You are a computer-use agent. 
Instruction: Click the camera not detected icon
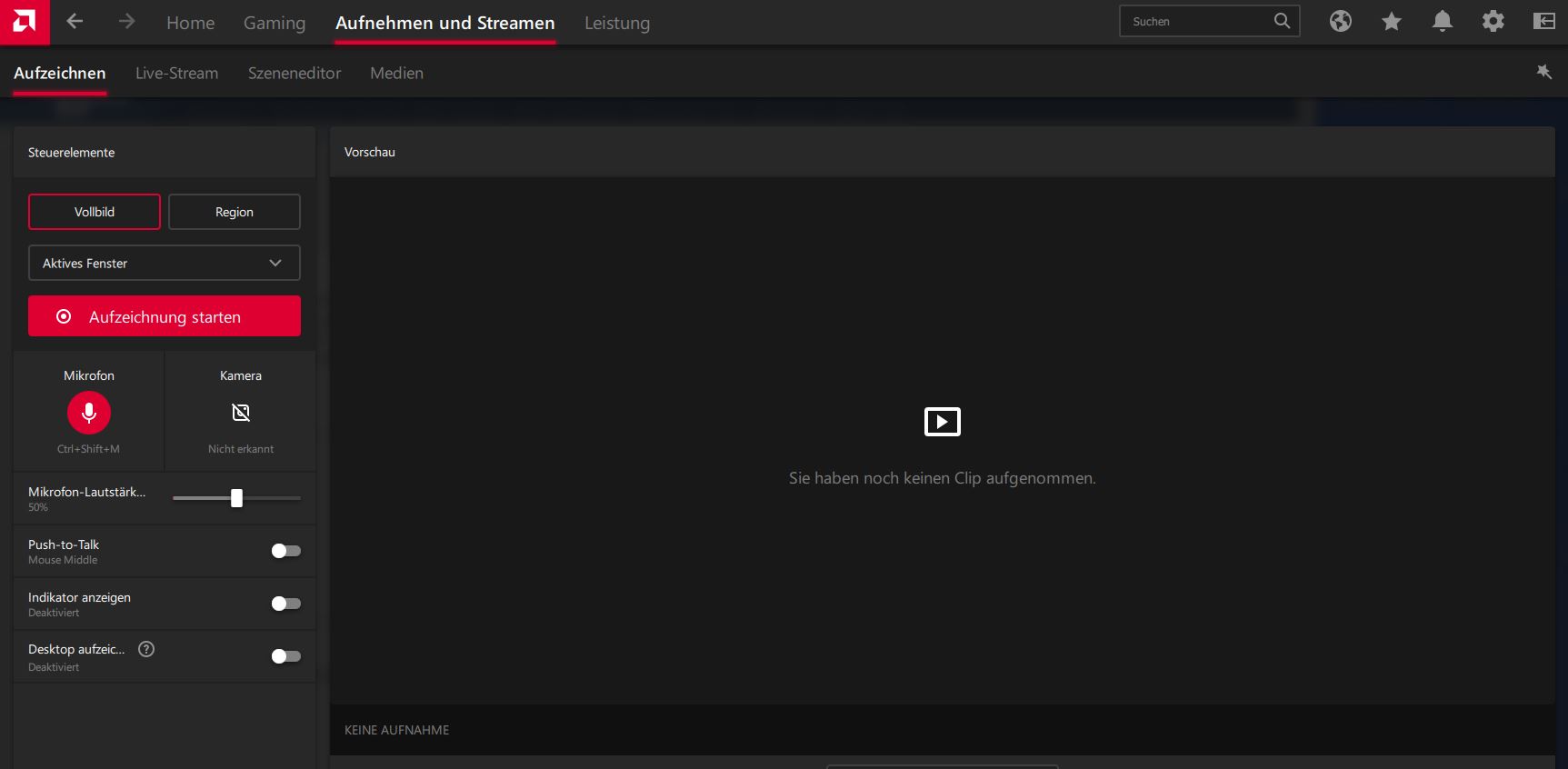241,413
